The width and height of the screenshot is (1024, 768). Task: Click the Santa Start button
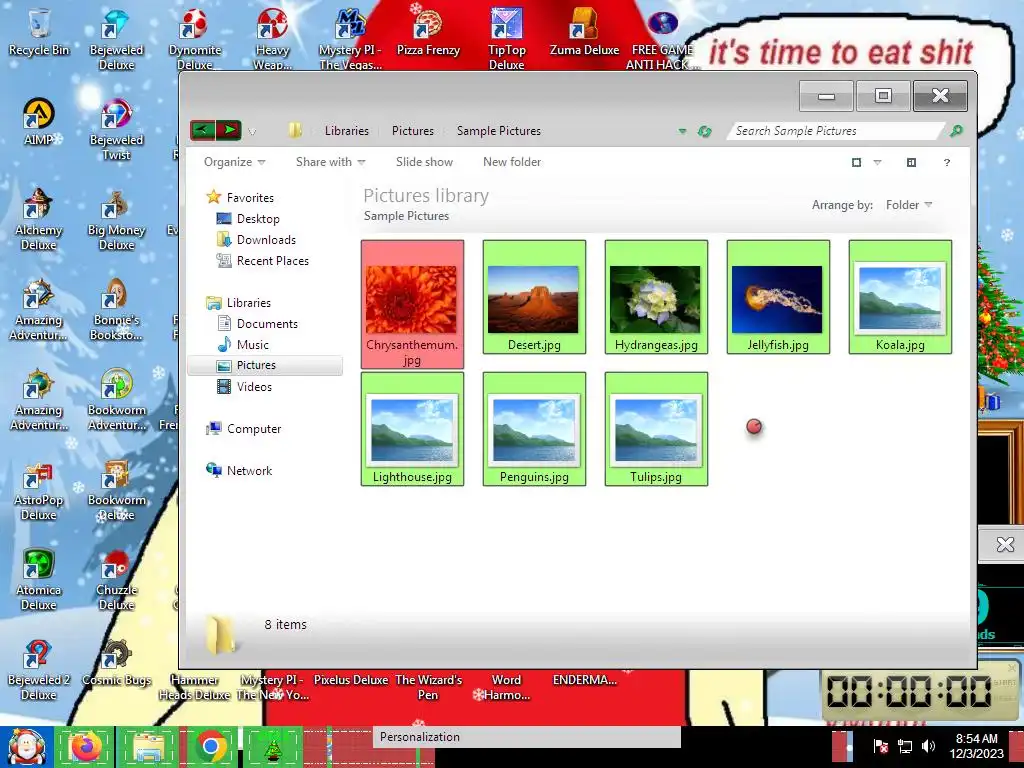click(26, 747)
